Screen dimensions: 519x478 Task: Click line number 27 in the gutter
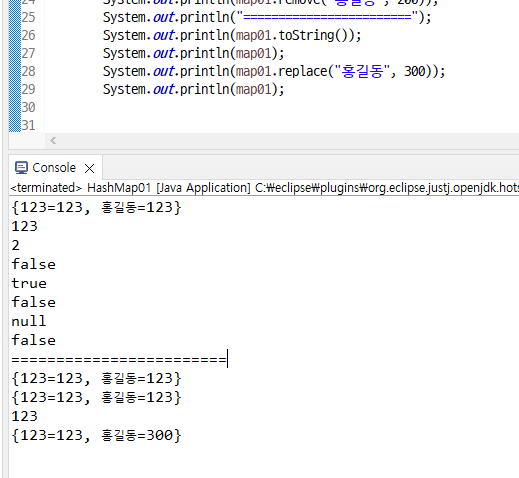click(x=28, y=53)
